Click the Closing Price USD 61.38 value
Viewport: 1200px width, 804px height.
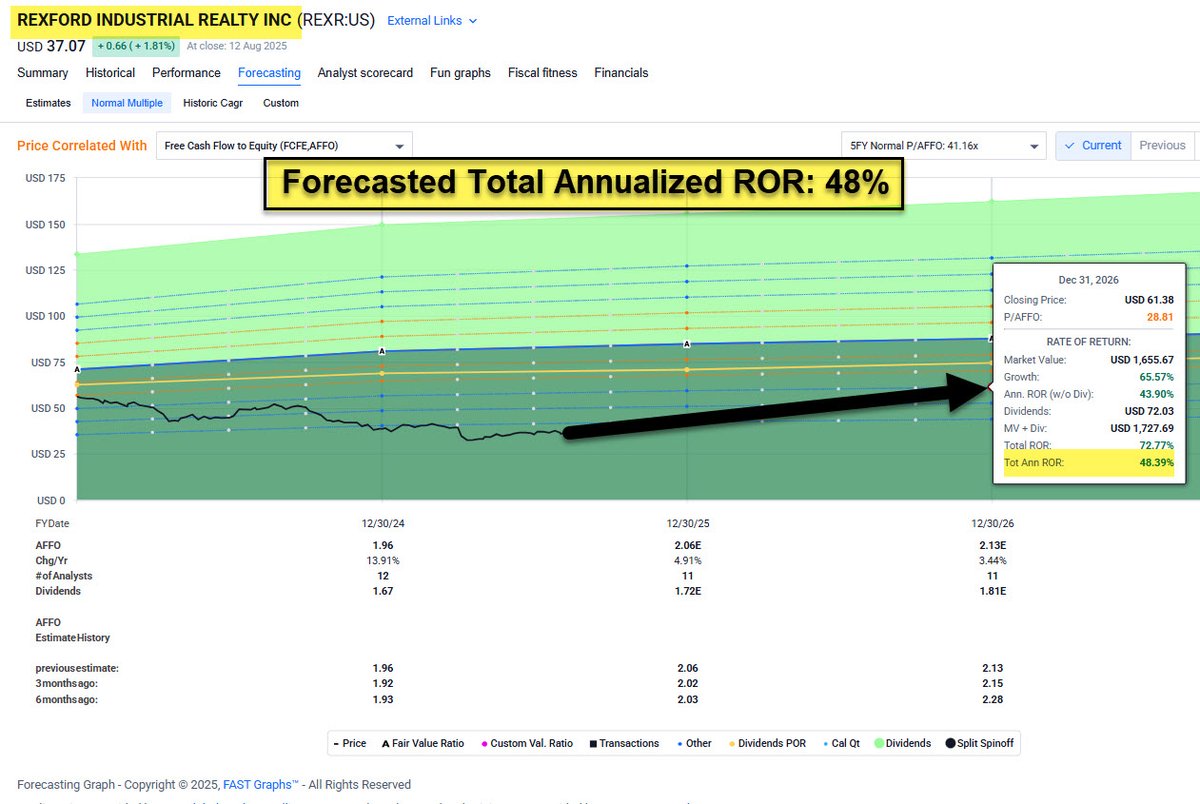(1149, 299)
